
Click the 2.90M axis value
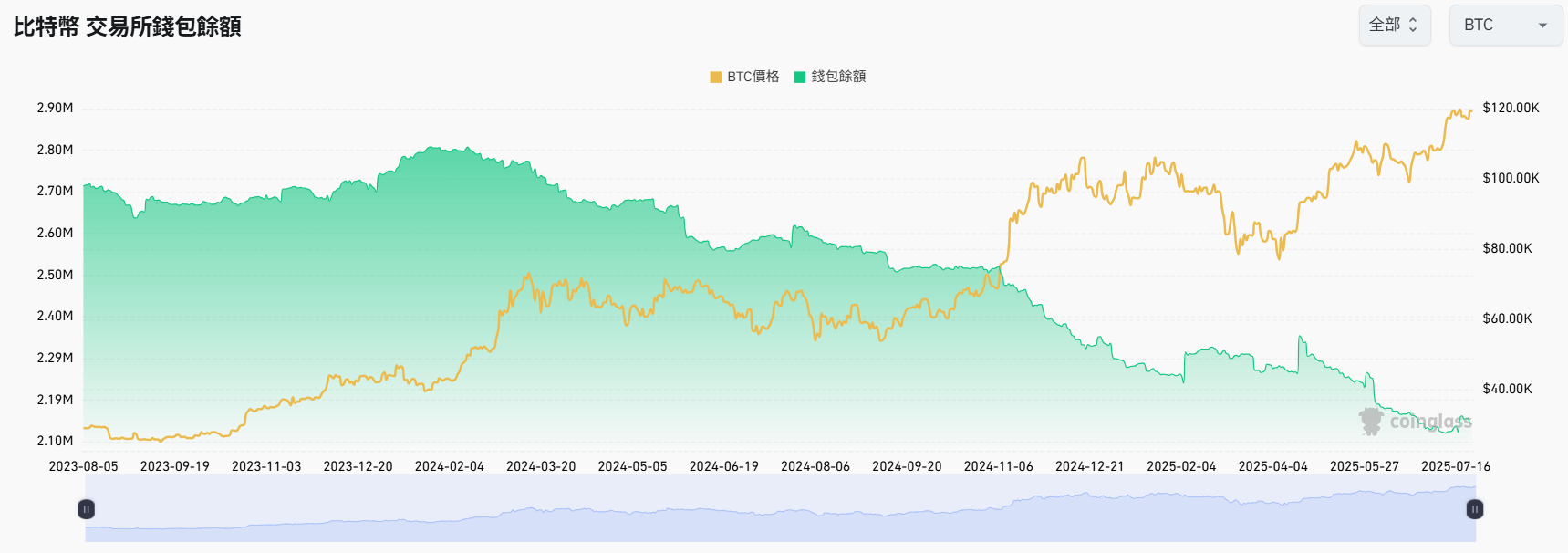[55, 108]
